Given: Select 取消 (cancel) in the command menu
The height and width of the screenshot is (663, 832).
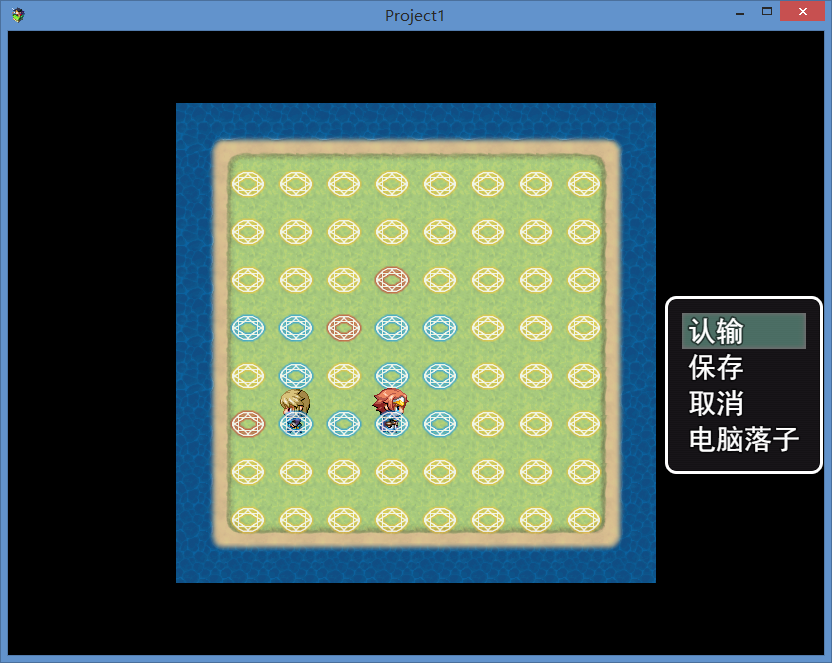Looking at the screenshot, I should click(715, 403).
